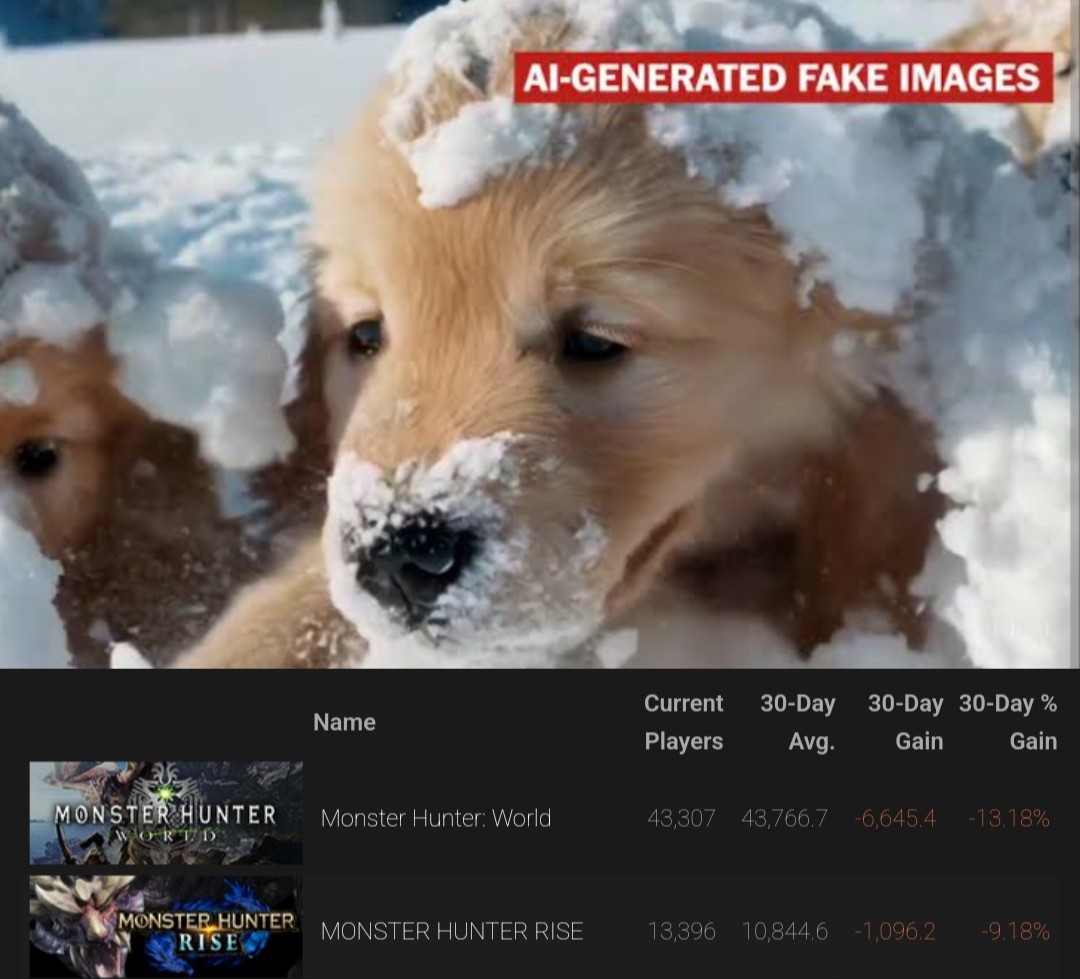
Task: Sort by the 30-Day Gain column header
Action: (x=905, y=722)
